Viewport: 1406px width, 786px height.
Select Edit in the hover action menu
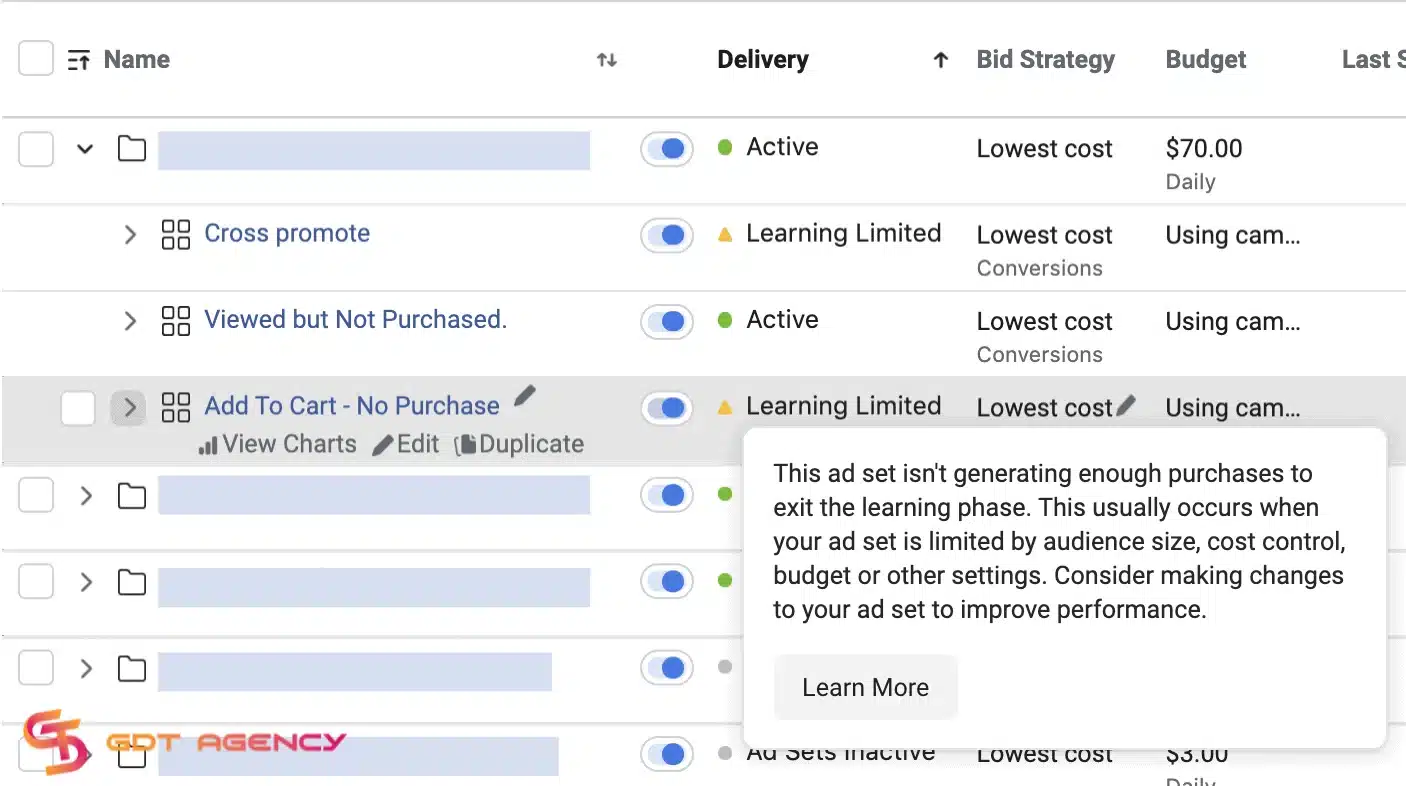click(407, 444)
